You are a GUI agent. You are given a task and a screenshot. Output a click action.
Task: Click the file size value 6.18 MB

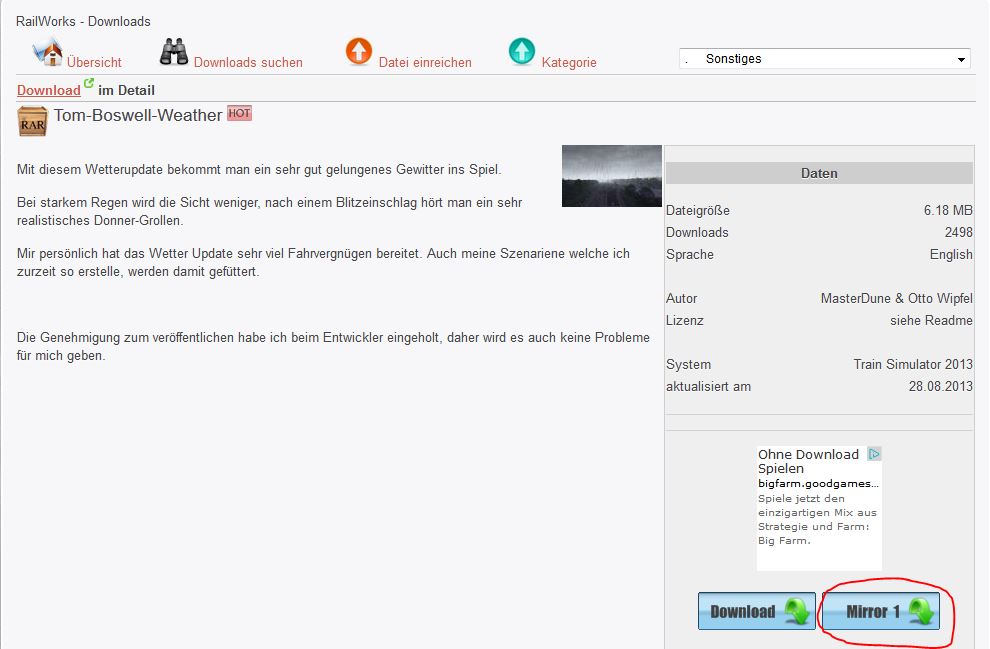[948, 210]
